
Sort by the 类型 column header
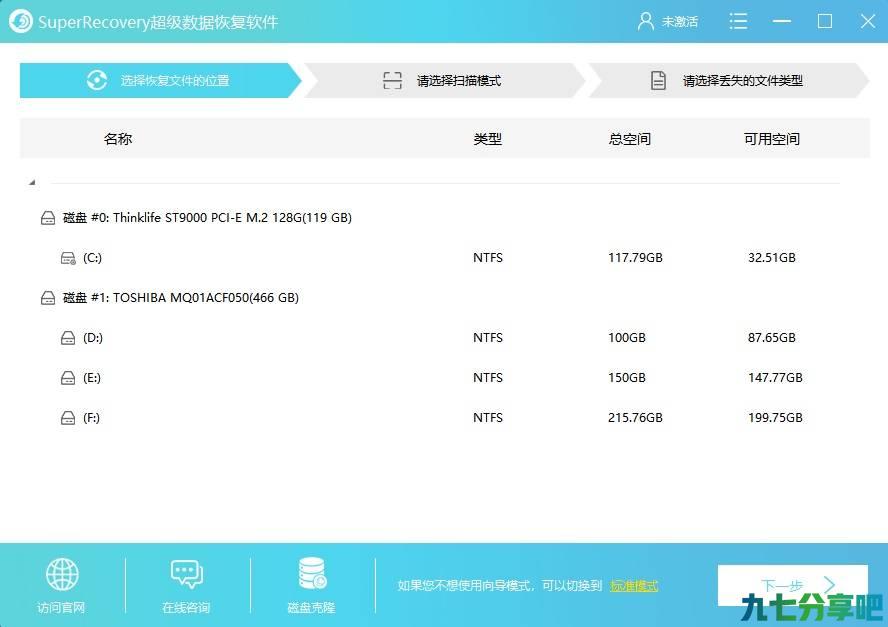(x=488, y=139)
